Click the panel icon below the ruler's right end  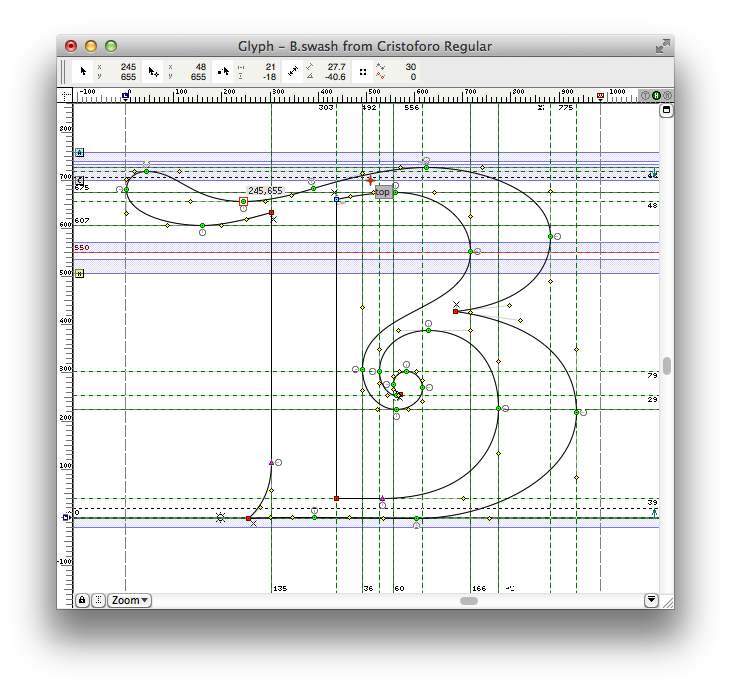pos(666,110)
